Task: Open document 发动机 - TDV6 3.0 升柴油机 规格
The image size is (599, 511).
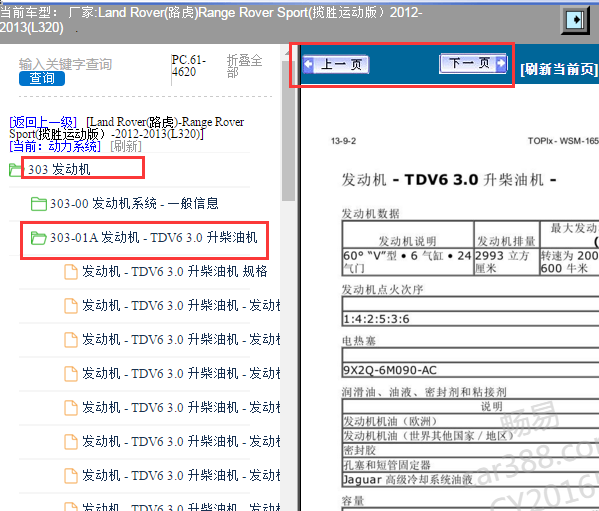Action: click(x=175, y=272)
